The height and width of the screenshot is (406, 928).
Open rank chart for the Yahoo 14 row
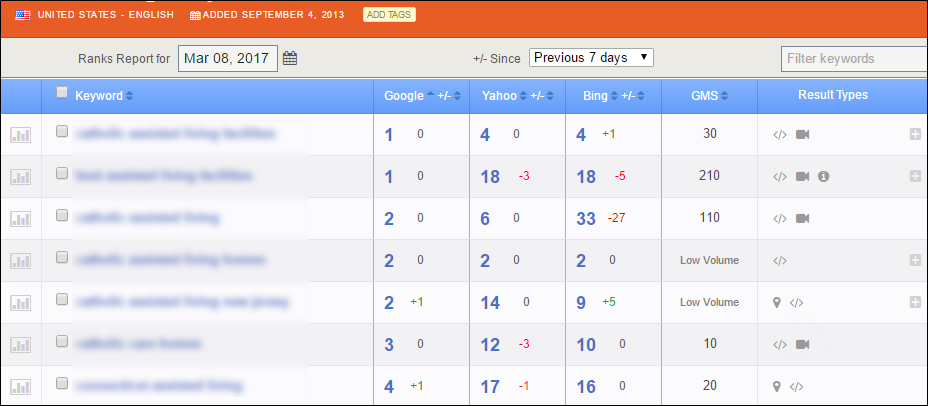pos(21,303)
